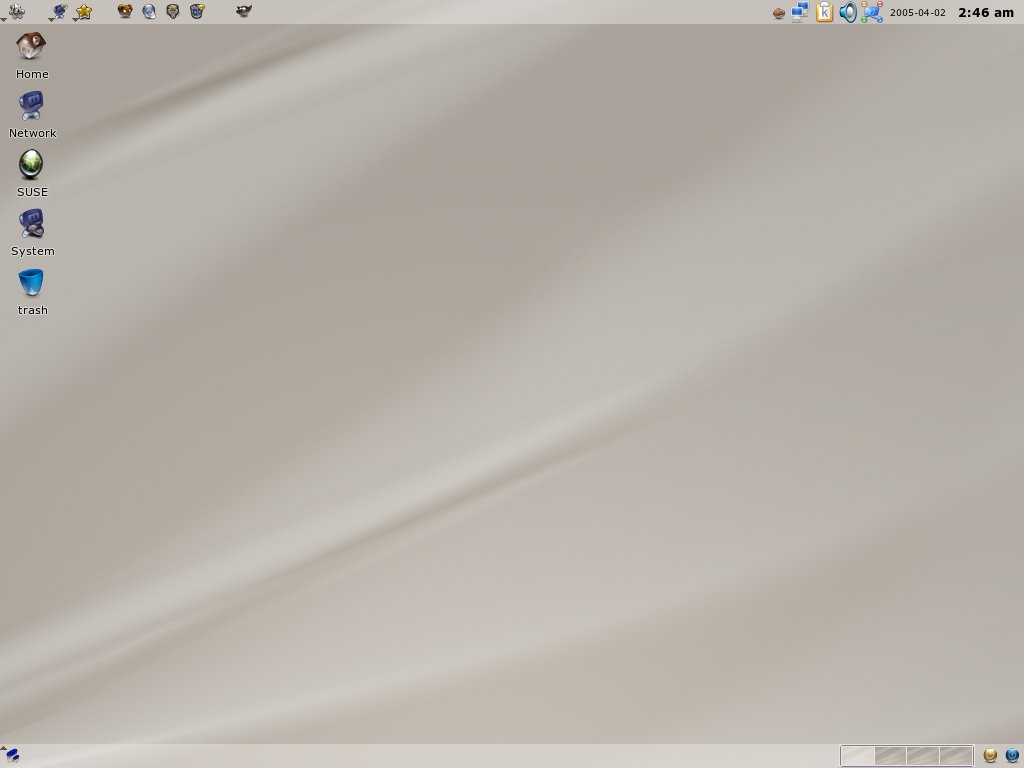The height and width of the screenshot is (768, 1024).
Task: Open the blue globe-with-wrench panel menu
Action: pyautogui.click(x=59, y=11)
